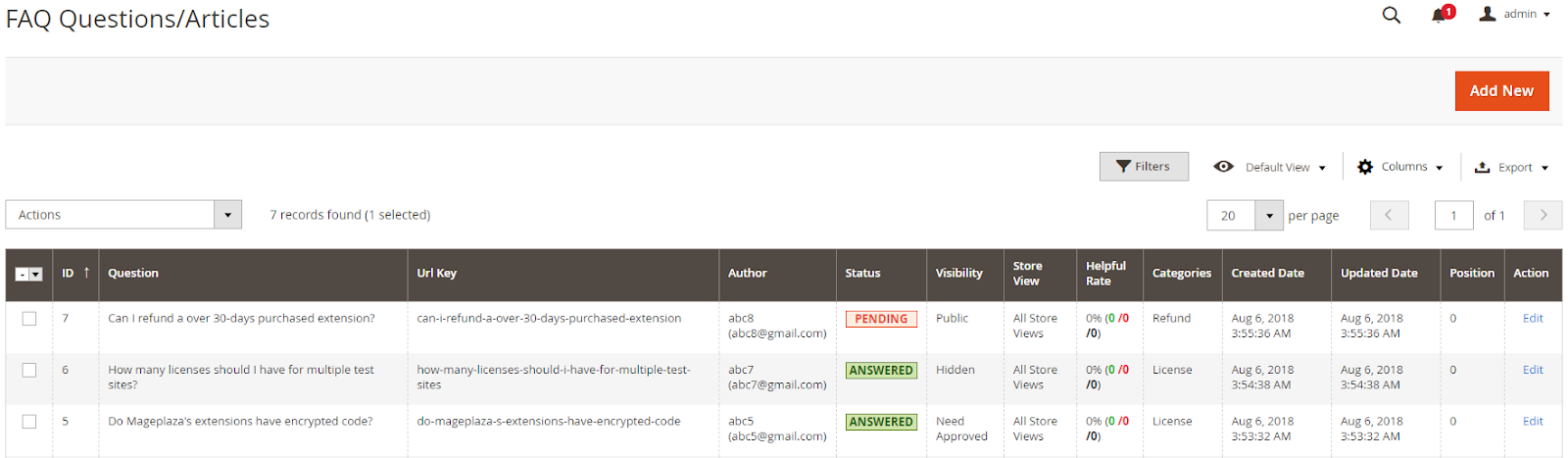The image size is (1568, 458).
Task: Click the current page number field
Action: pos(1453,216)
